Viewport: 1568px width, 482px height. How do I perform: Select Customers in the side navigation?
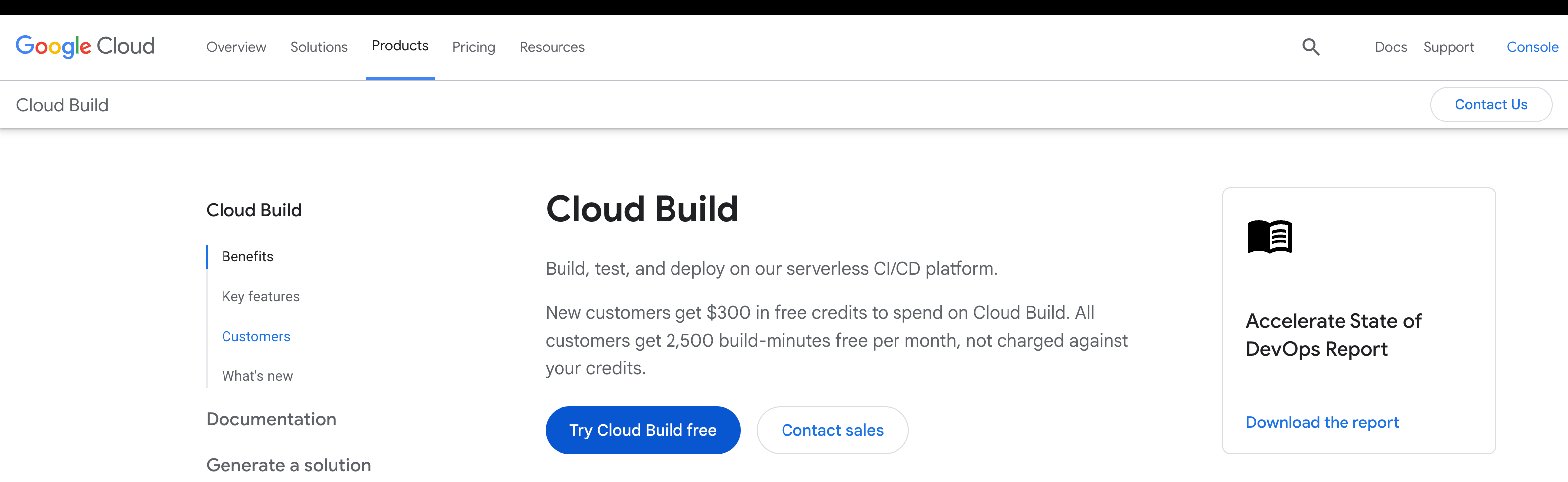(256, 336)
